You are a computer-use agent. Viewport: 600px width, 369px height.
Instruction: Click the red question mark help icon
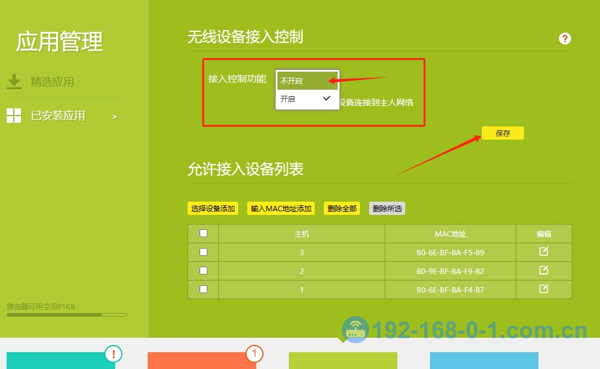(x=565, y=38)
